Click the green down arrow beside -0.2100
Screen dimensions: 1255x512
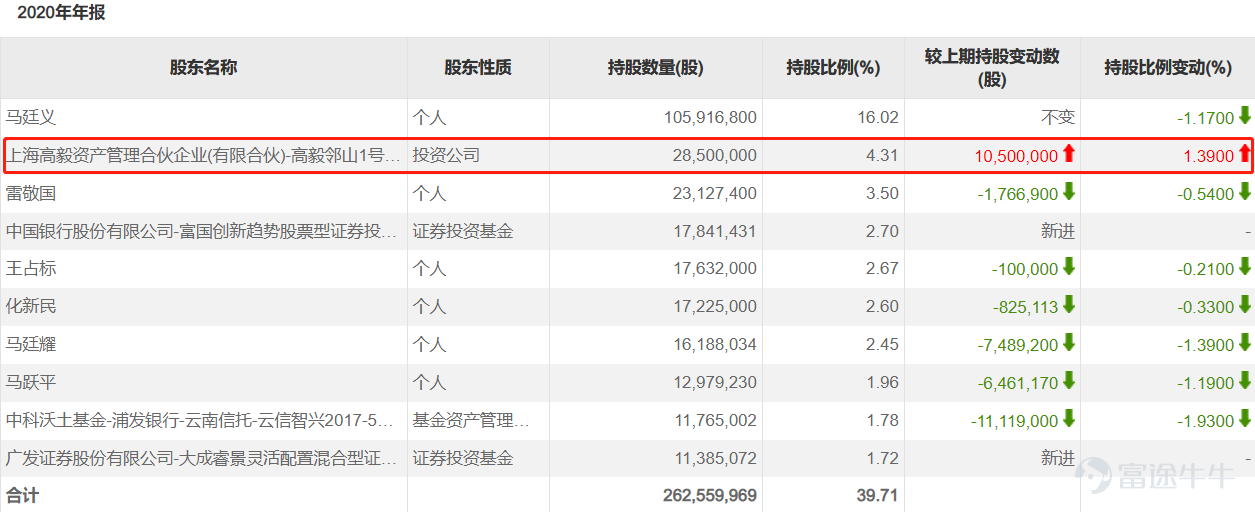pos(1244,268)
